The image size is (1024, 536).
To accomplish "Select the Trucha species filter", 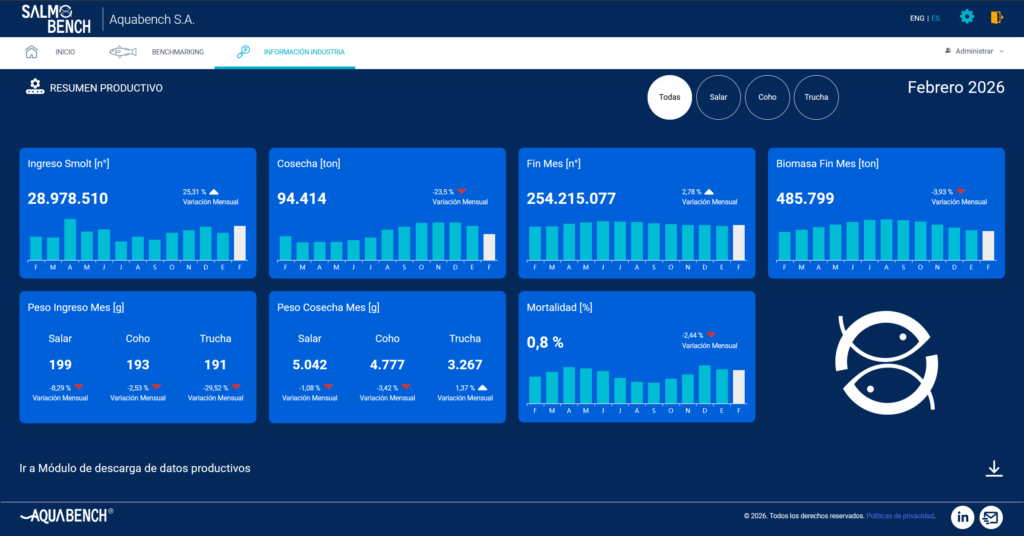I will tap(816, 98).
